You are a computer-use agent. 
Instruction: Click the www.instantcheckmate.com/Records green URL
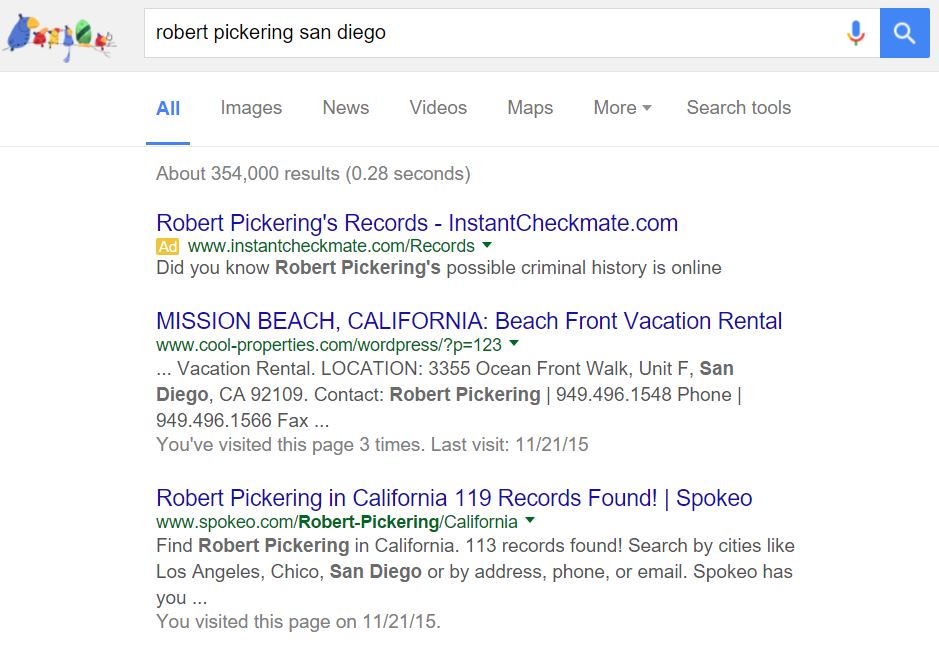tap(330, 246)
